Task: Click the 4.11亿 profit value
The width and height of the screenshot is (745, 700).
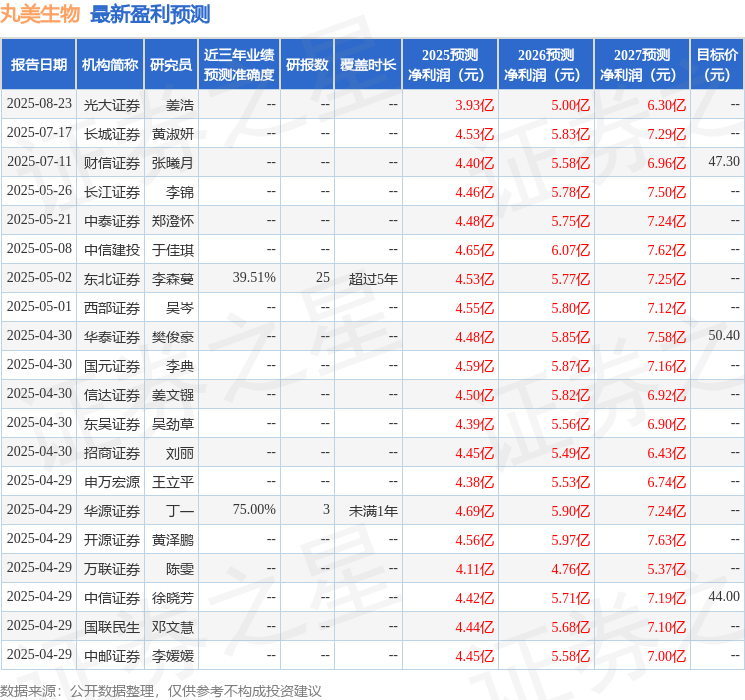Action: (x=475, y=569)
